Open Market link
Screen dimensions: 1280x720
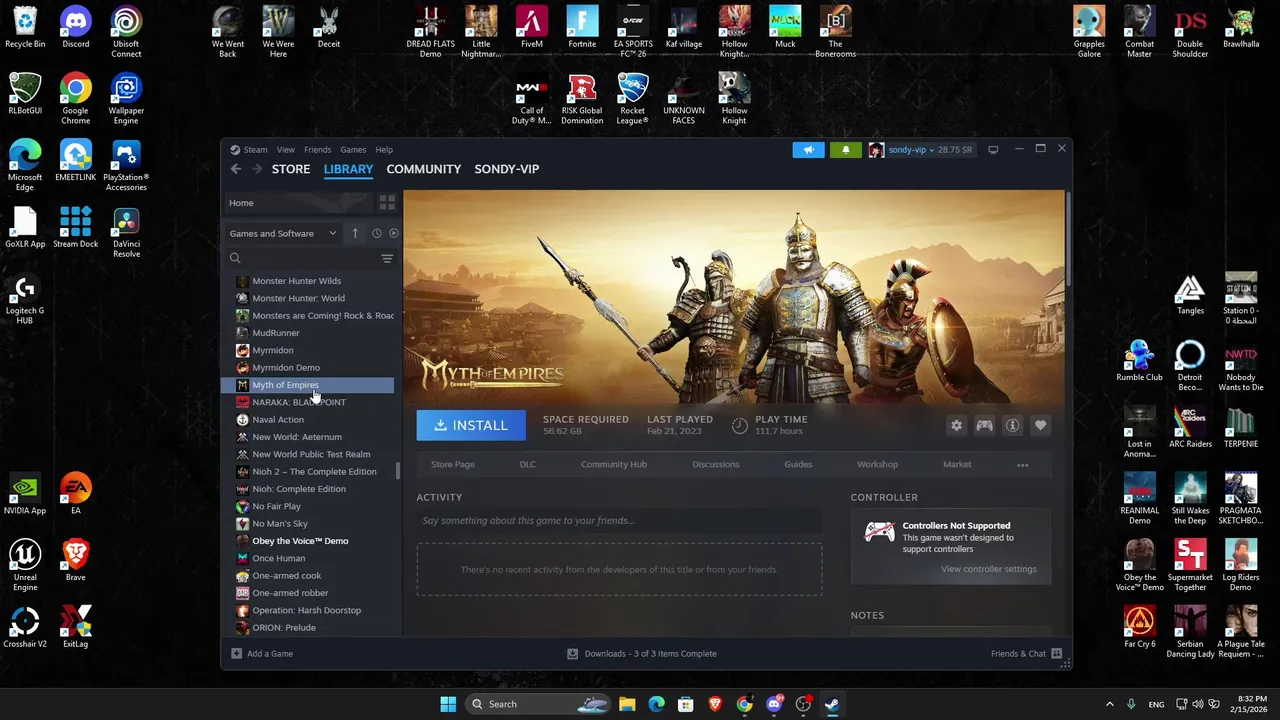click(x=957, y=464)
